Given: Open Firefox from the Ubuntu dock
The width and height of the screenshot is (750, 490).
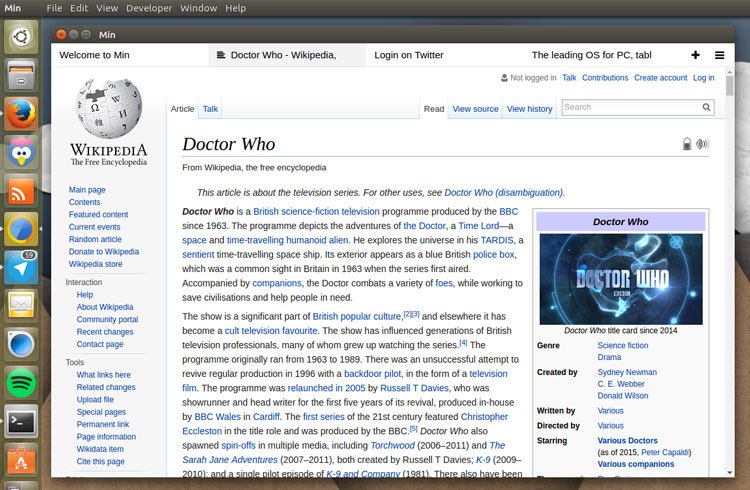Looking at the screenshot, I should pos(22,113).
